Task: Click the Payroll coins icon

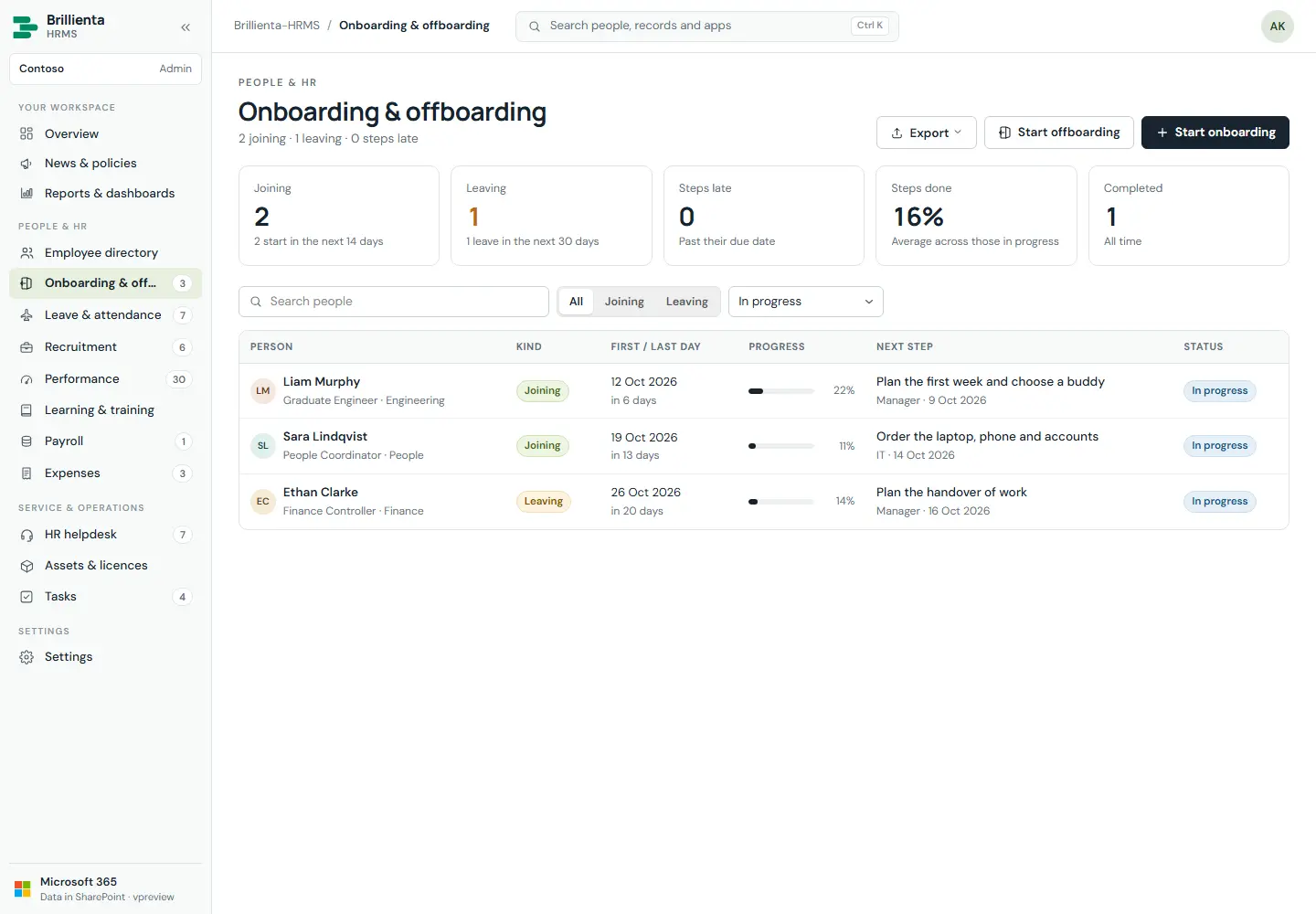Action: (27, 441)
